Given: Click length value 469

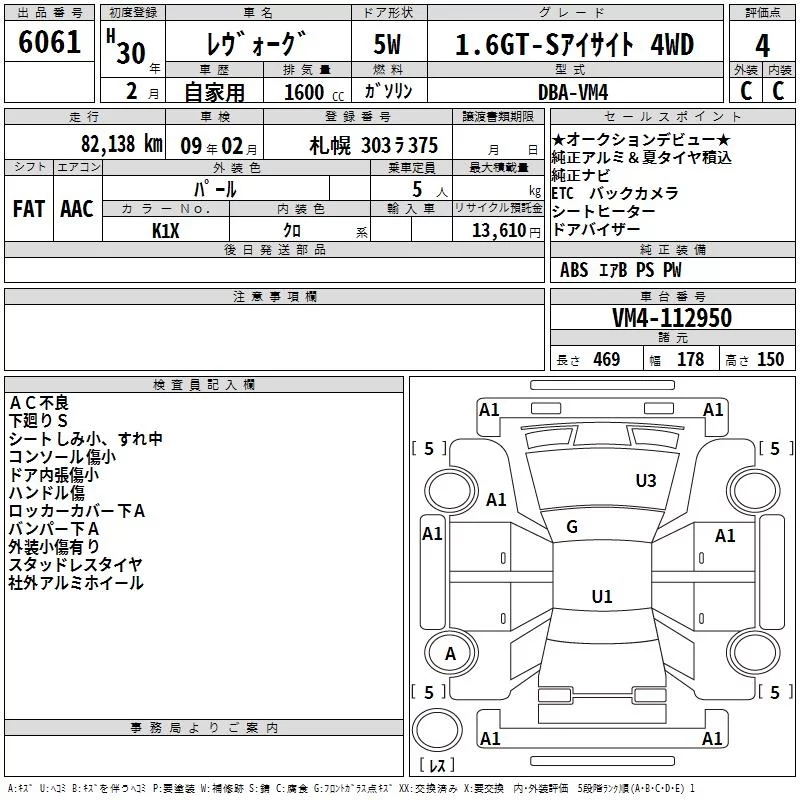Looking at the screenshot, I should coord(607,360).
